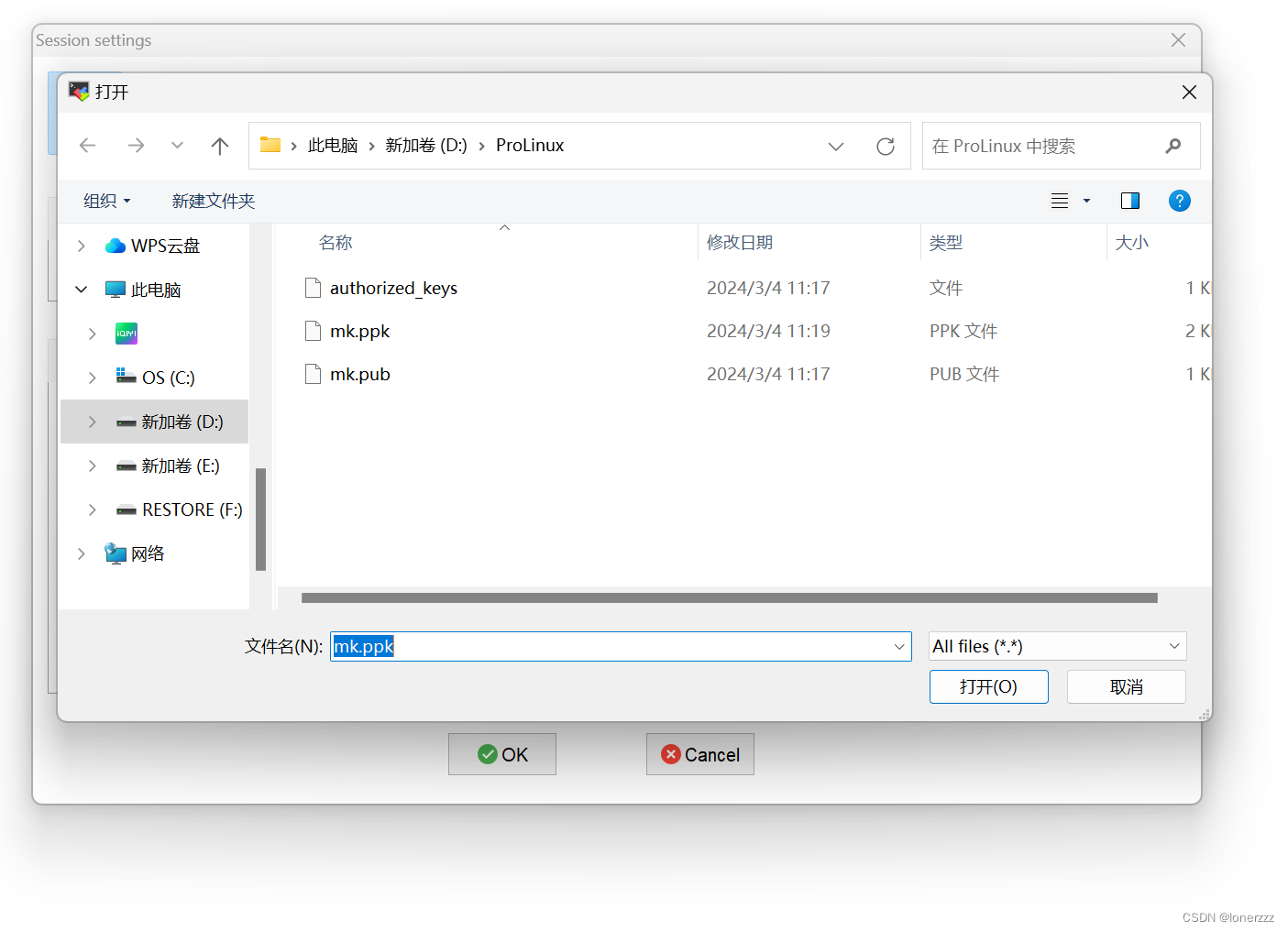Collapse the 此电脑 tree node
Screen dimensions: 1288x931
tap(81, 289)
